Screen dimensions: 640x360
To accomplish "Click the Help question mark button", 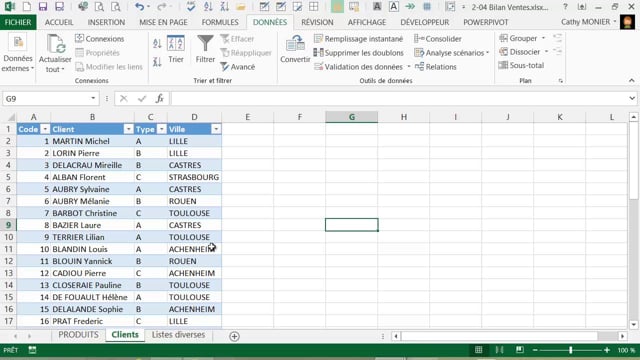I will coord(565,7).
